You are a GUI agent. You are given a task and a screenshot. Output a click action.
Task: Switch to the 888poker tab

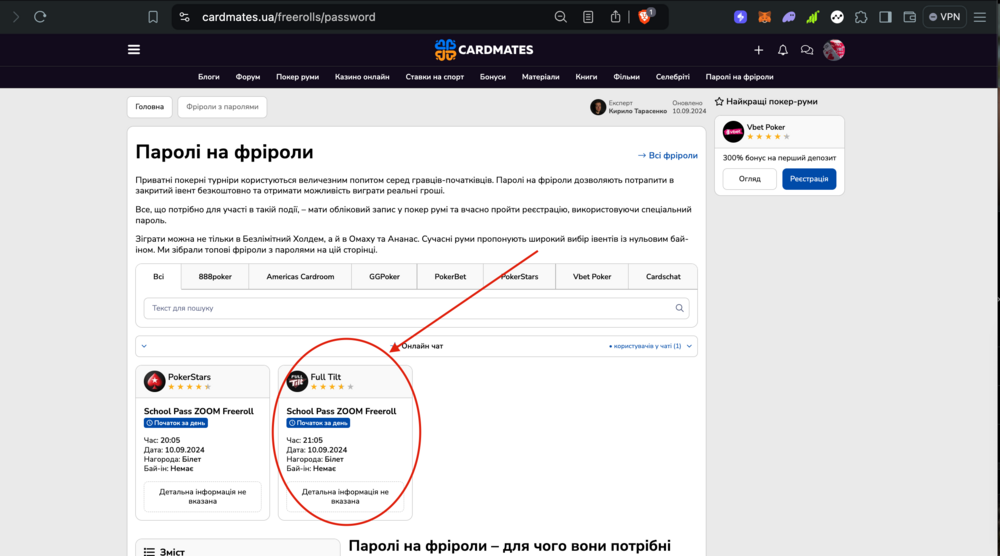215,277
